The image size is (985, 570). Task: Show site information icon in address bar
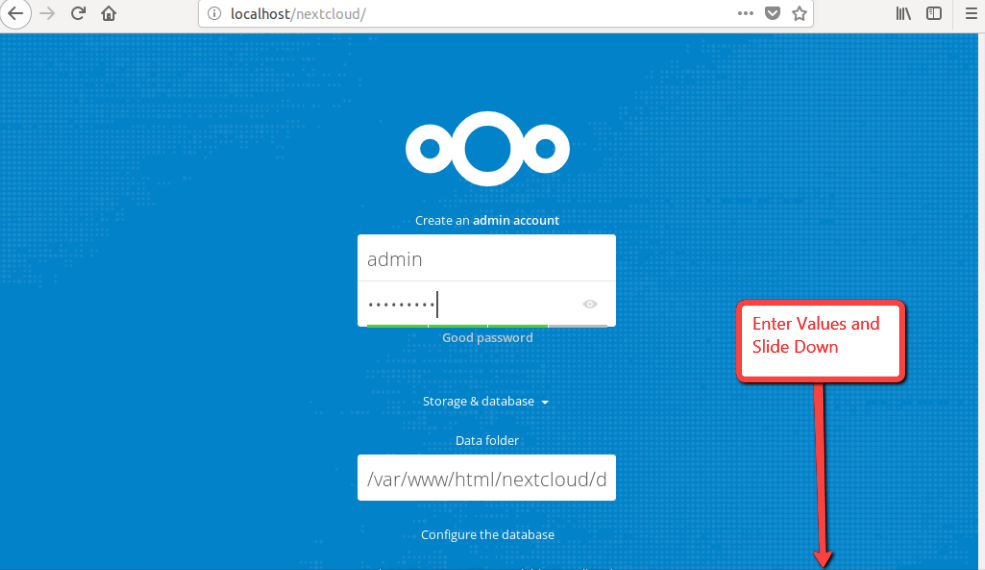[x=214, y=13]
